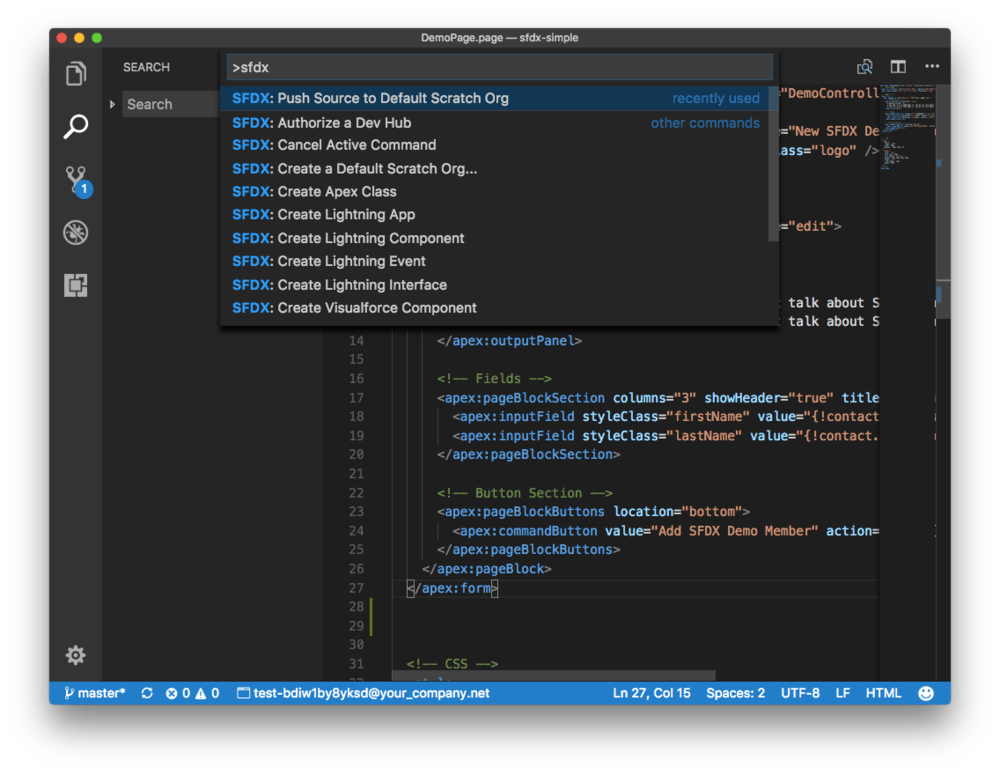Click the </apex:pageBlock> closing tag
1000x775 pixels.
tap(487, 568)
